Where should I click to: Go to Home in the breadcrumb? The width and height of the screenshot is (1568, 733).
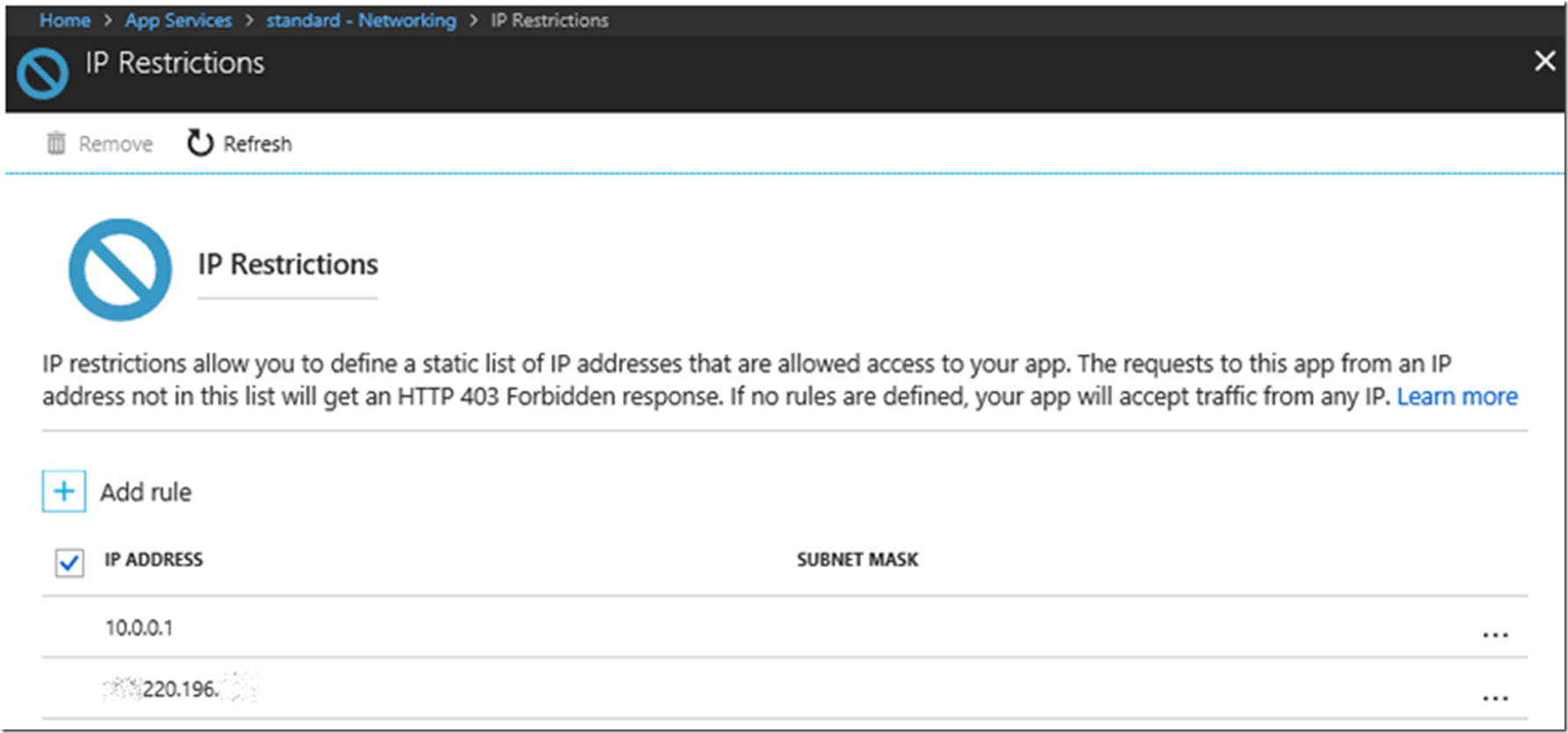pyautogui.click(x=65, y=20)
